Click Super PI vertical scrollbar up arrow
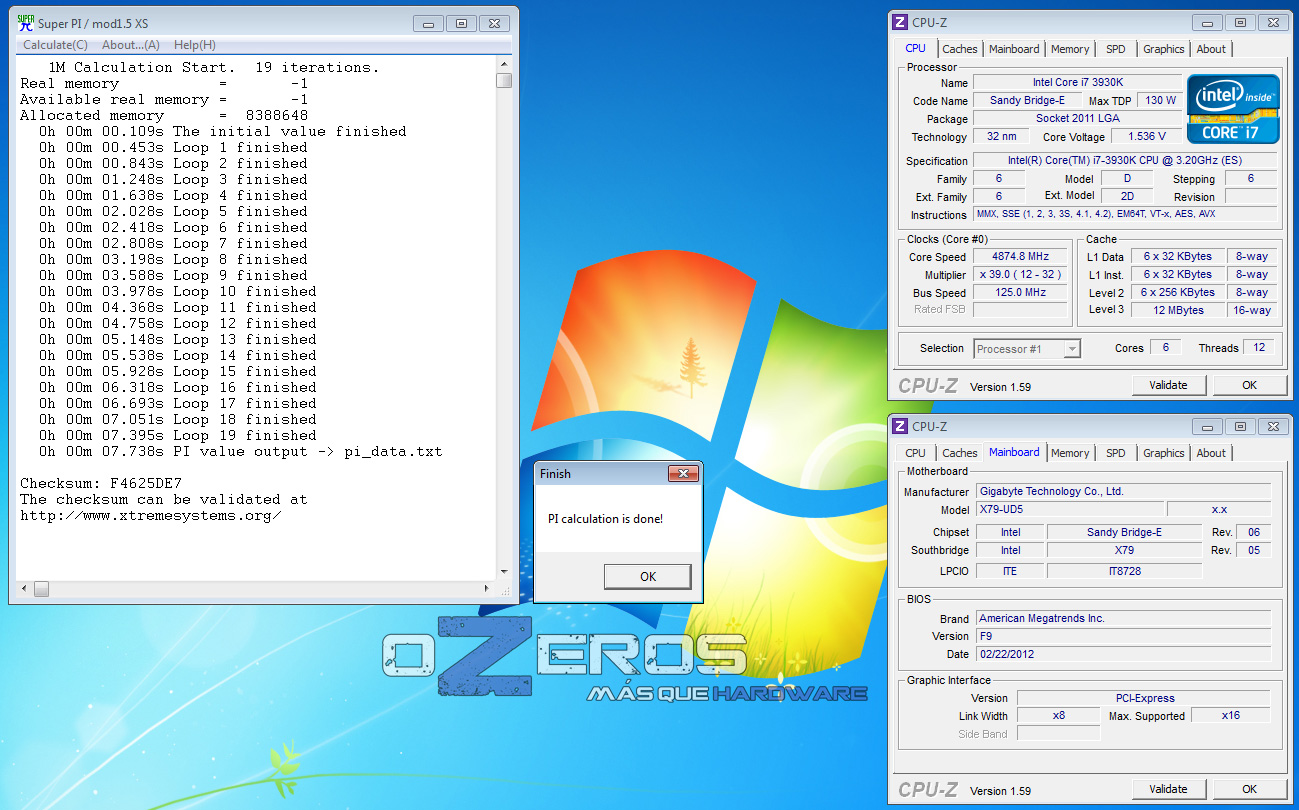 point(504,65)
